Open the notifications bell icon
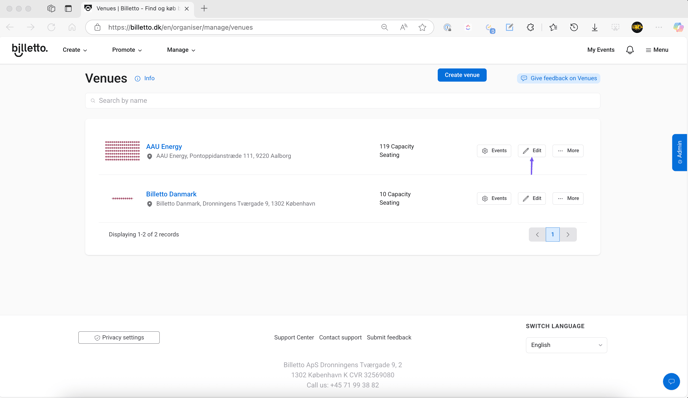This screenshot has width=688, height=398. point(630,50)
